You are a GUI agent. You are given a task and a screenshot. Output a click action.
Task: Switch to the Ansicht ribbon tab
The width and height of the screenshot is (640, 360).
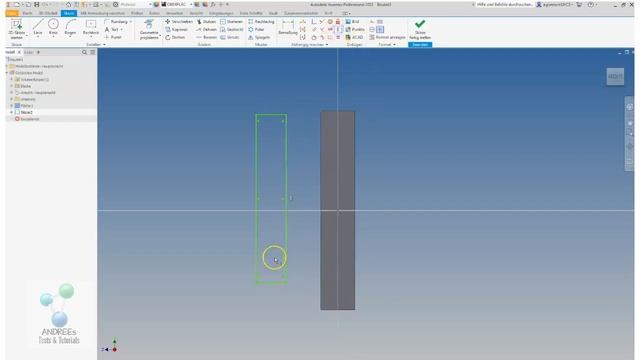coord(196,13)
